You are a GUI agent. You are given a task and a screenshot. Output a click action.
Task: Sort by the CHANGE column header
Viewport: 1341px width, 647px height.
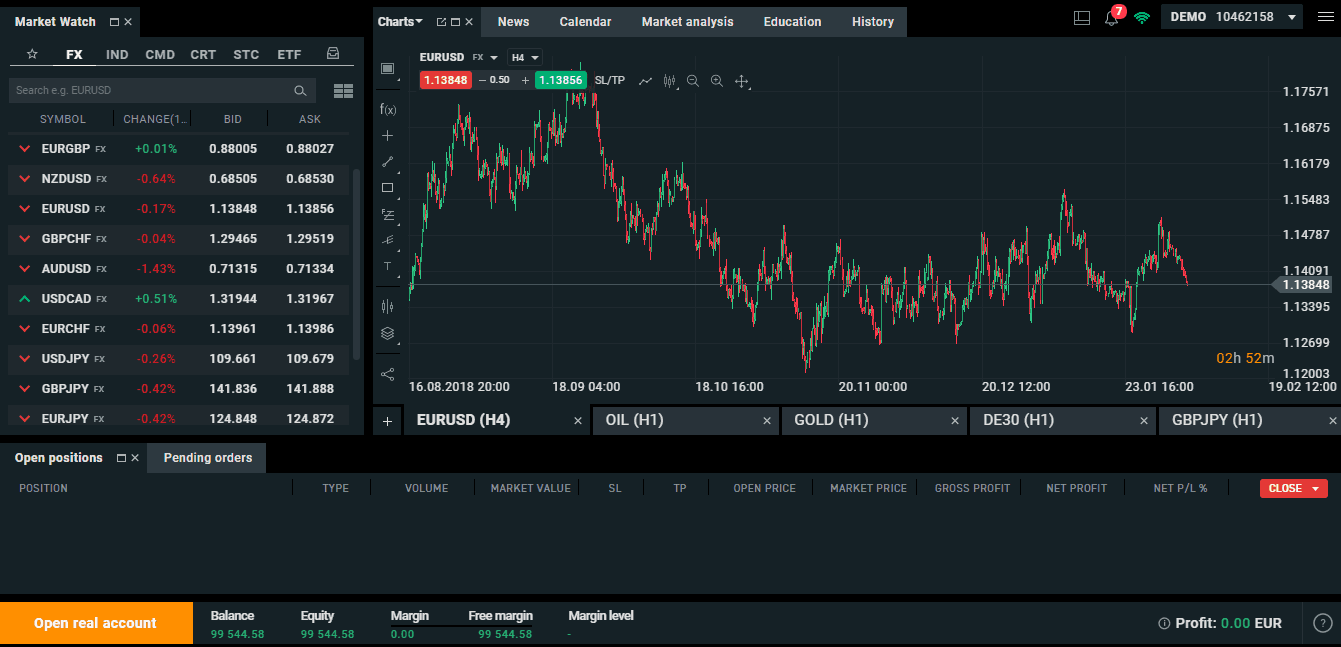[x=155, y=119]
